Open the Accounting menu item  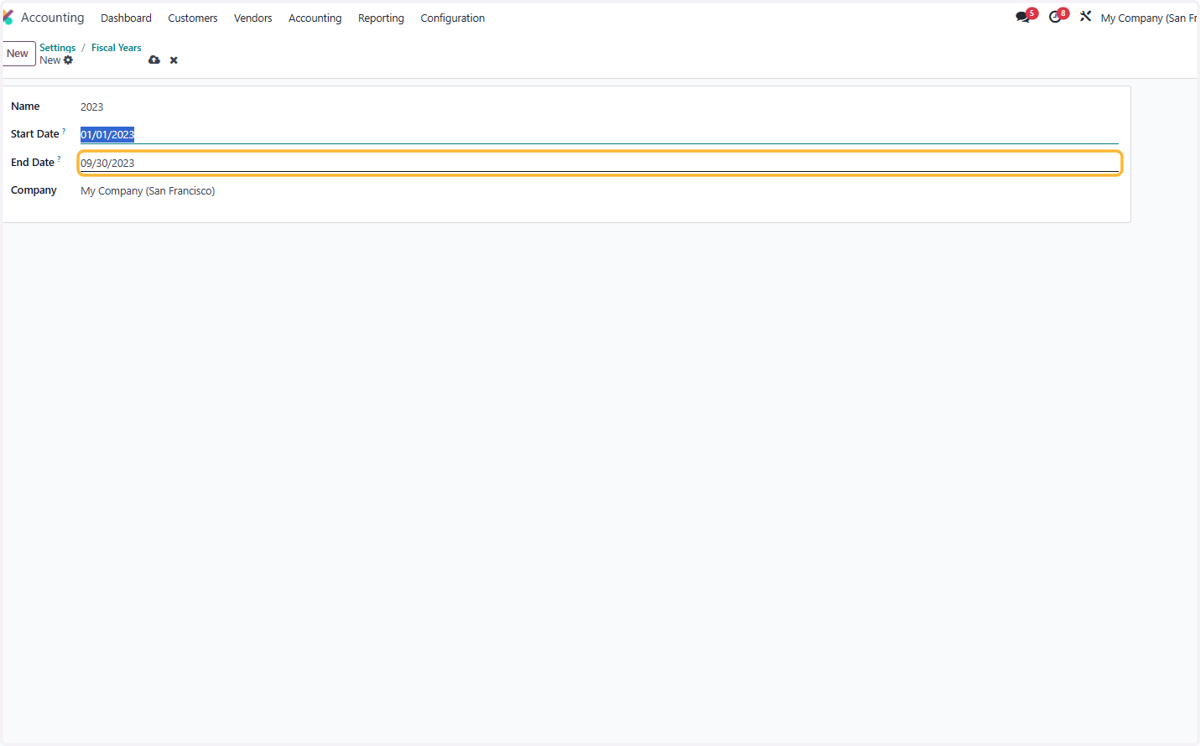point(315,18)
